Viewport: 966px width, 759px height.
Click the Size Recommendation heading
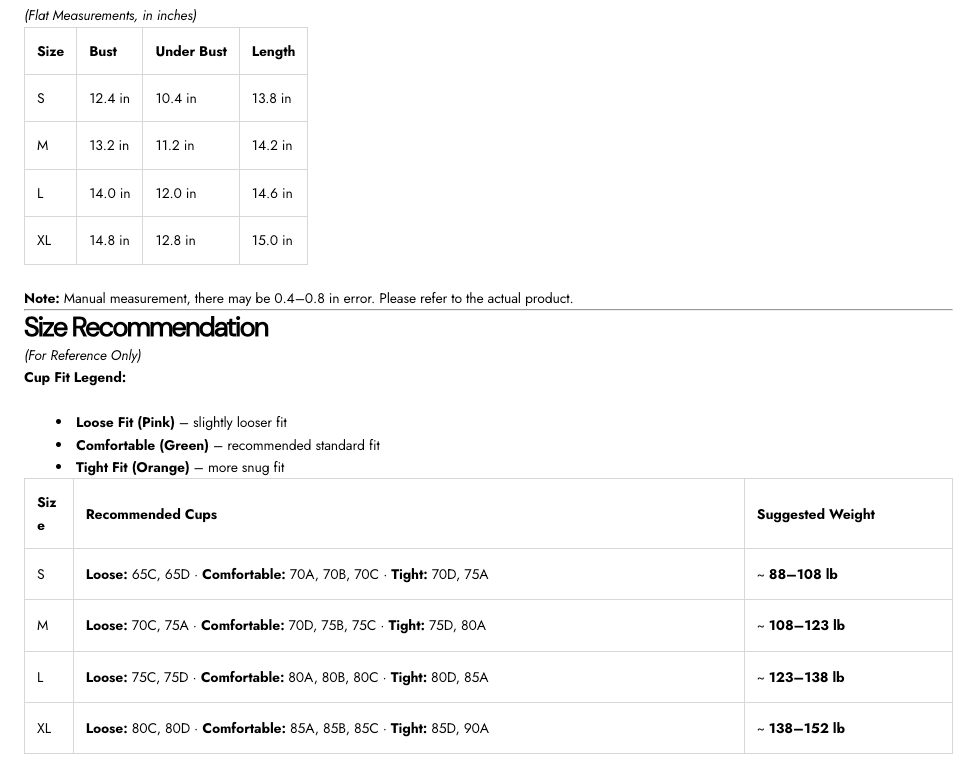[x=146, y=328]
